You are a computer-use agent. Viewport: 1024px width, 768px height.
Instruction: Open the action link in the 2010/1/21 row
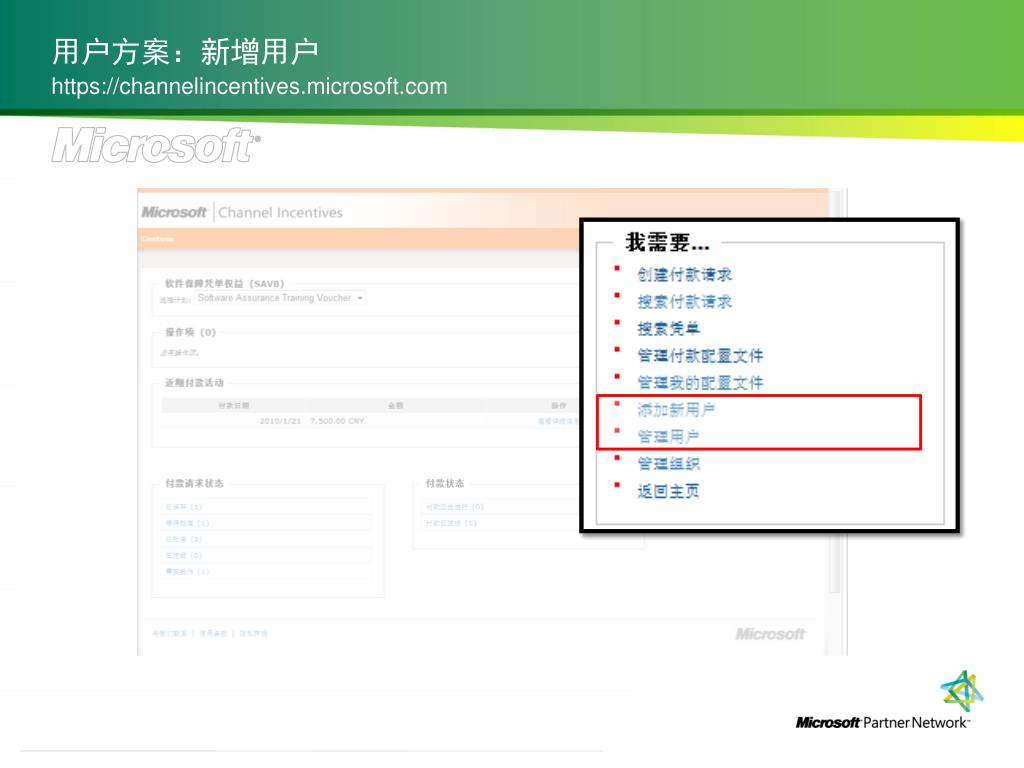[x=557, y=421]
